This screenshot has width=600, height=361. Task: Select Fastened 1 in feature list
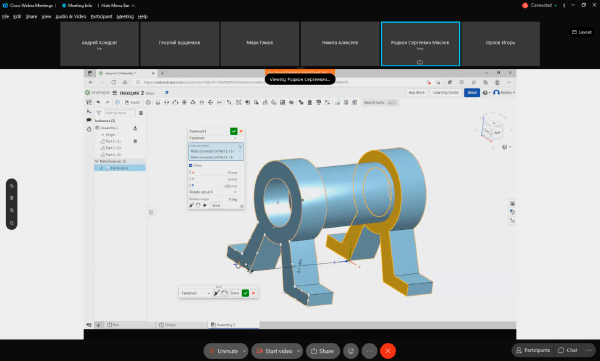pos(119,168)
